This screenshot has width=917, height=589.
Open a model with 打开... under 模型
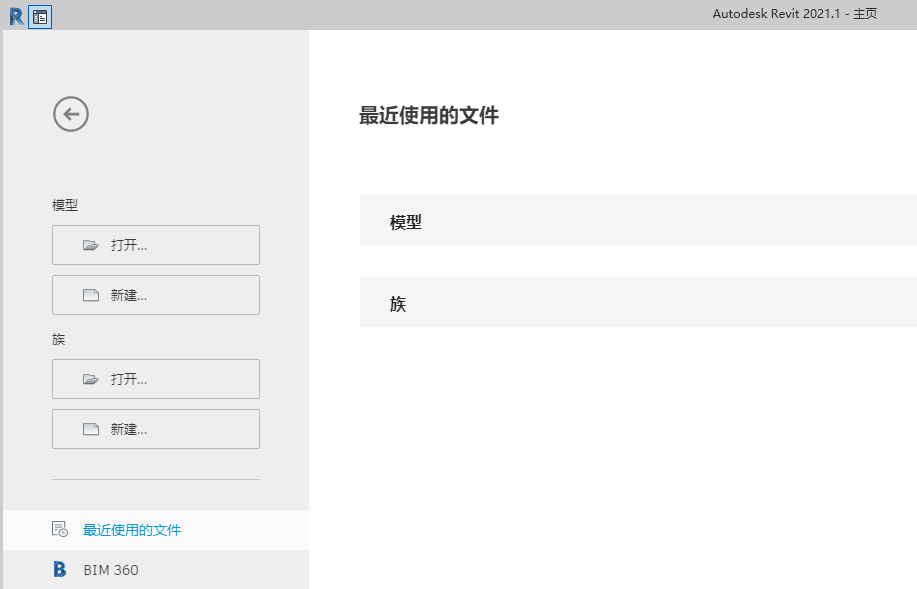(156, 245)
